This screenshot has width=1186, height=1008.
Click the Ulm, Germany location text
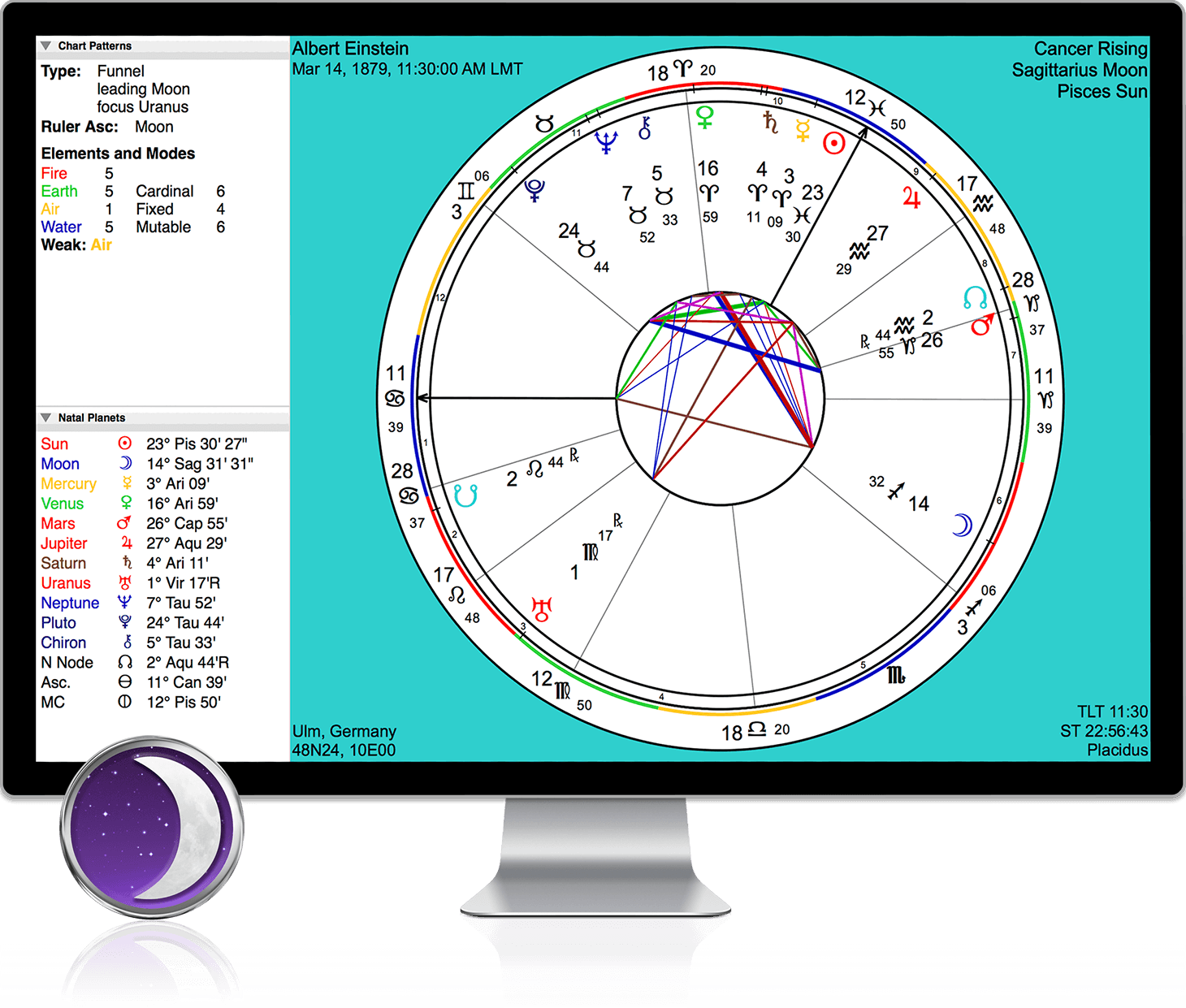click(x=344, y=731)
